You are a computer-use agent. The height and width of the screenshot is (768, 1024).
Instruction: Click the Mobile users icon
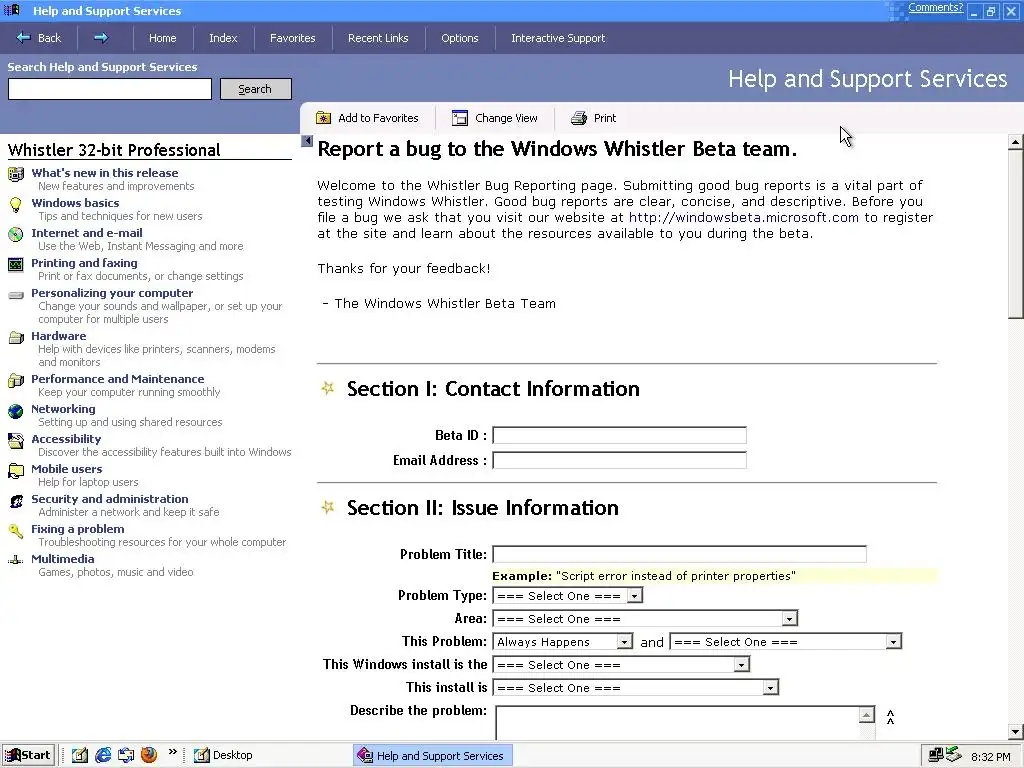[16, 471]
